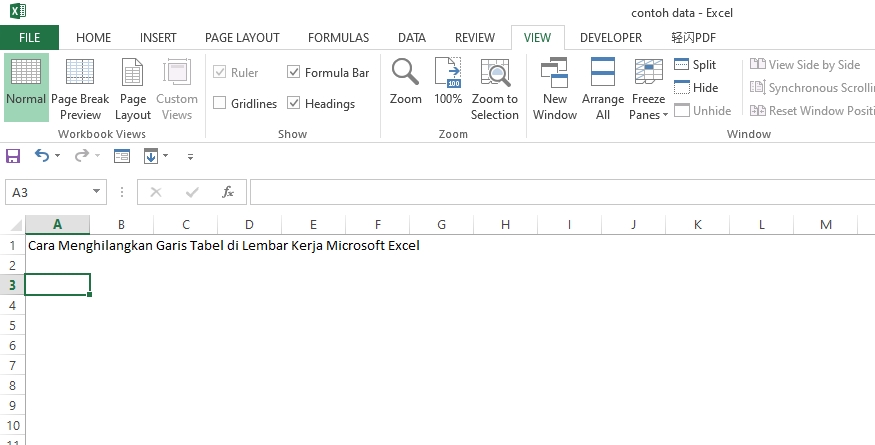
Task: Open the Name Box dropdown arrow
Action: pos(97,192)
